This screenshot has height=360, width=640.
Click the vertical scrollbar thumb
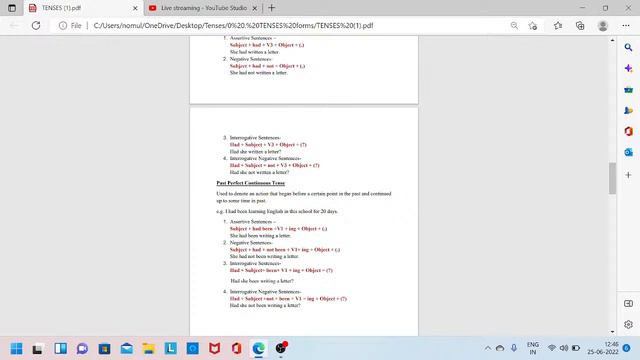point(612,178)
